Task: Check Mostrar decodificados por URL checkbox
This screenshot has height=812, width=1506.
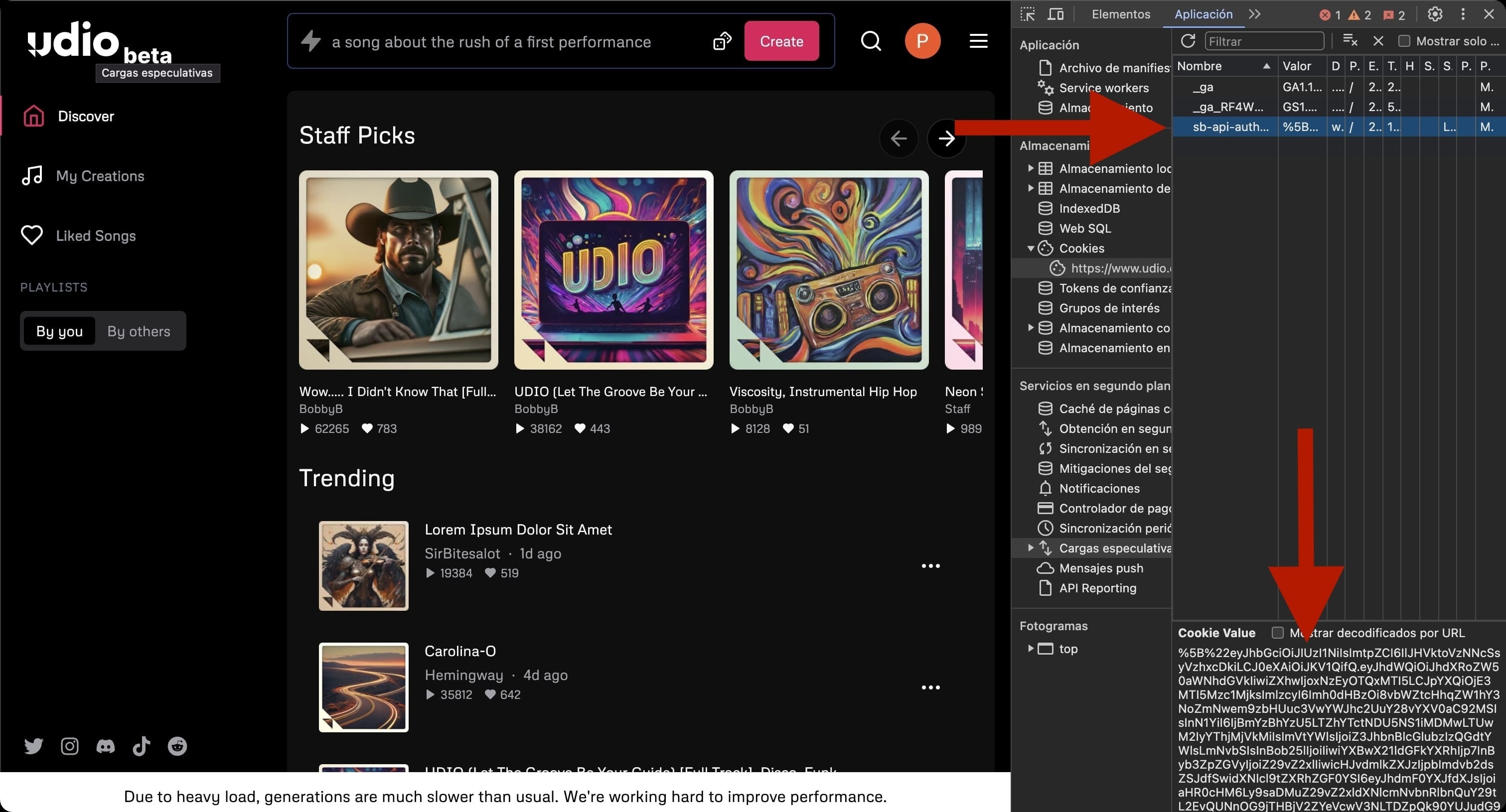Action: (x=1277, y=633)
